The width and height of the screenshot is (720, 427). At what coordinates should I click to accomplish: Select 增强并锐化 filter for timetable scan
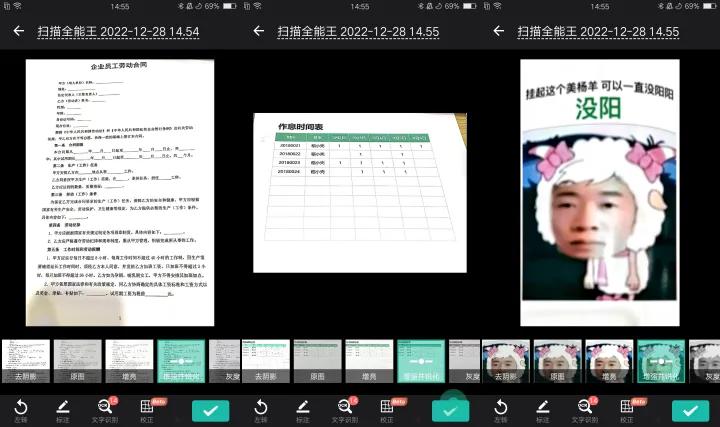click(x=420, y=362)
